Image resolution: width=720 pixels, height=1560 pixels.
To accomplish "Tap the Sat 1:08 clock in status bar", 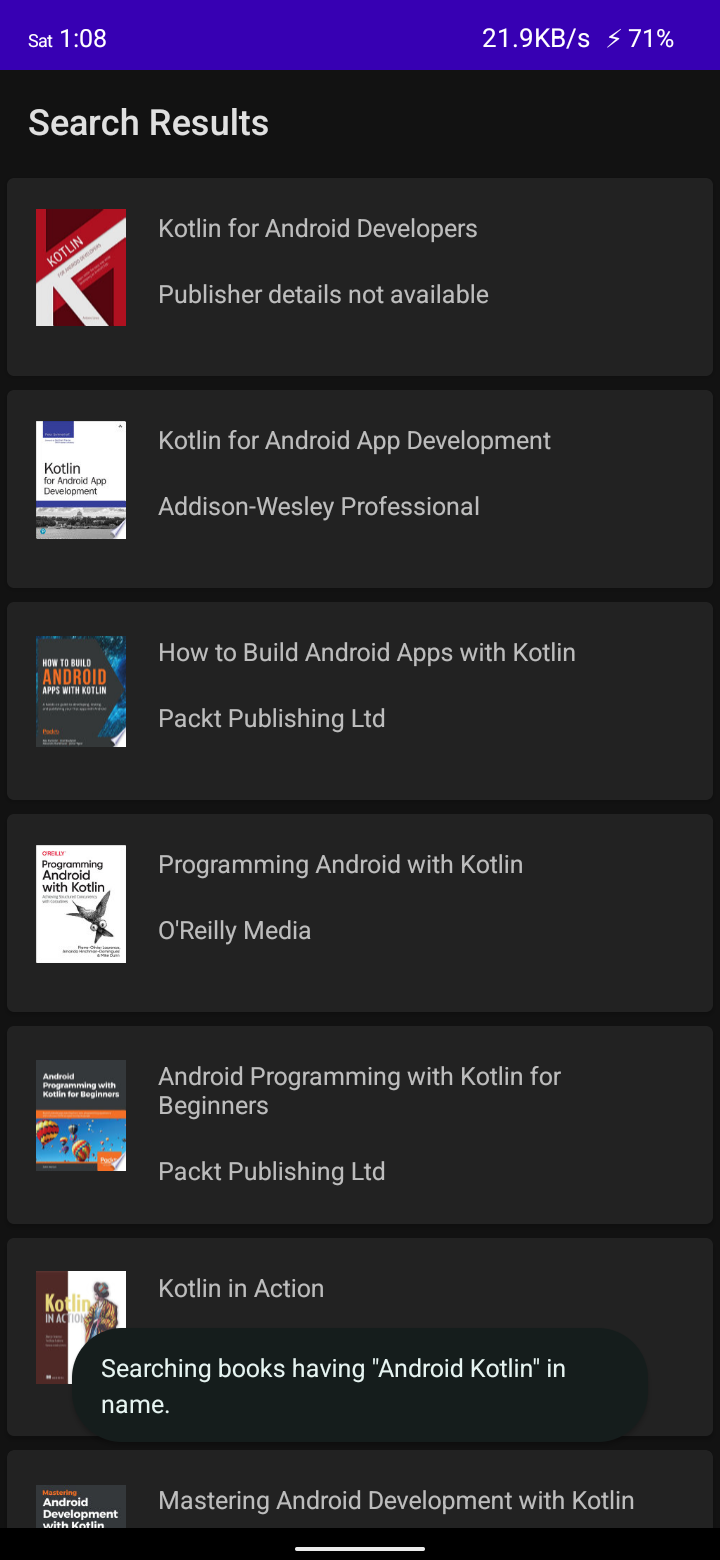I will click(68, 39).
